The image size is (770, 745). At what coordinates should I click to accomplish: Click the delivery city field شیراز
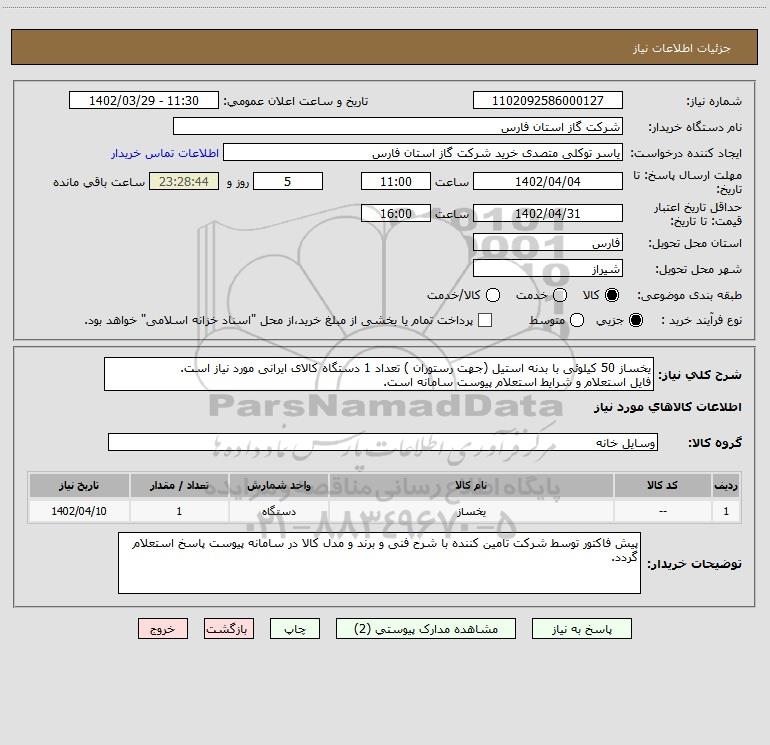tap(548, 269)
